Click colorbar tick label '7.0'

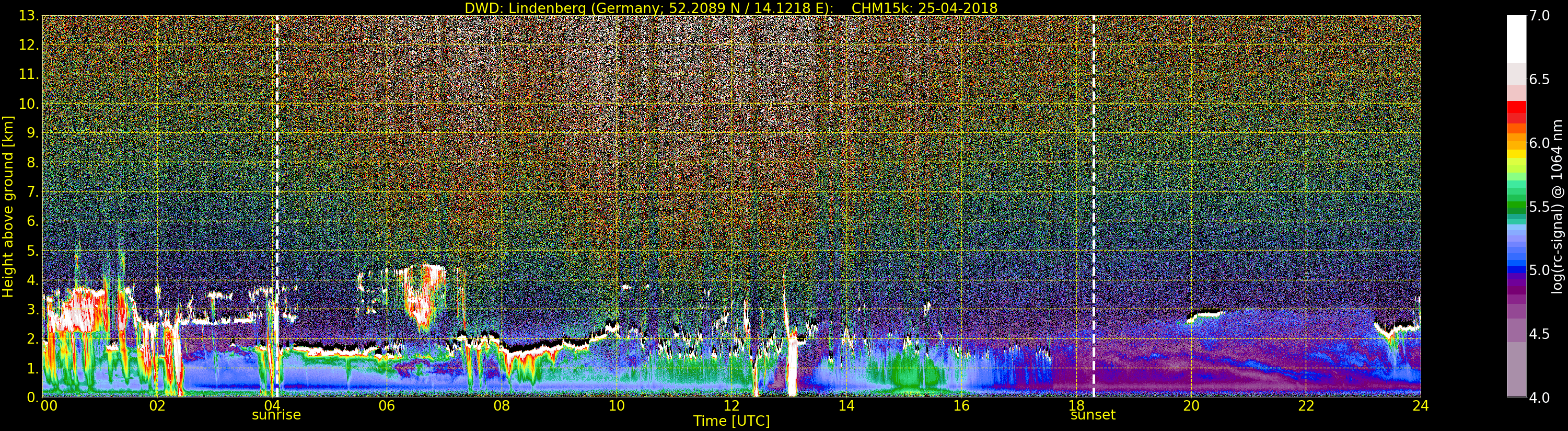tap(1539, 16)
